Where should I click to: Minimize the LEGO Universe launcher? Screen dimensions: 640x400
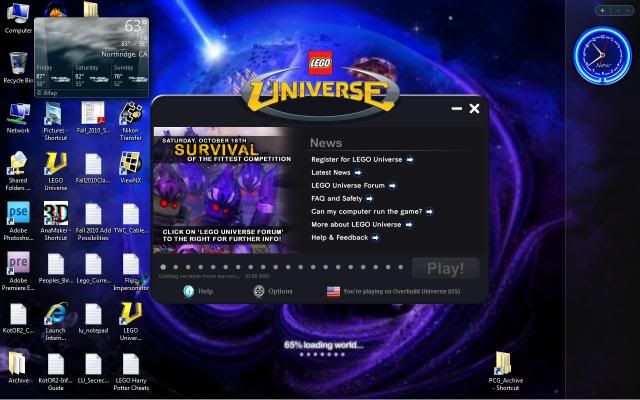[457, 108]
